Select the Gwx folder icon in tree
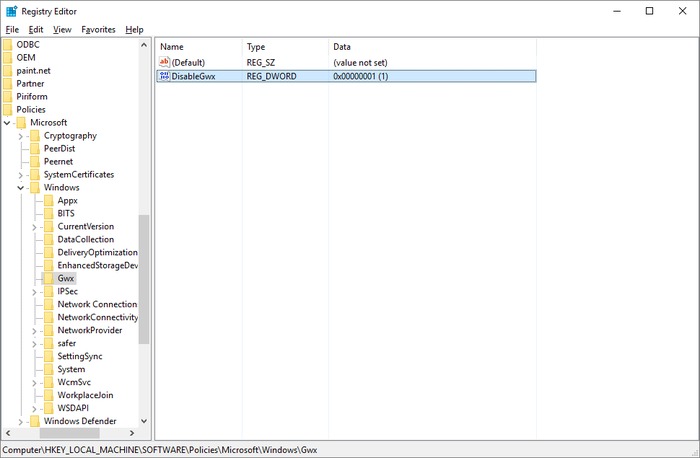Viewport: 700px width, 458px height. 49,278
